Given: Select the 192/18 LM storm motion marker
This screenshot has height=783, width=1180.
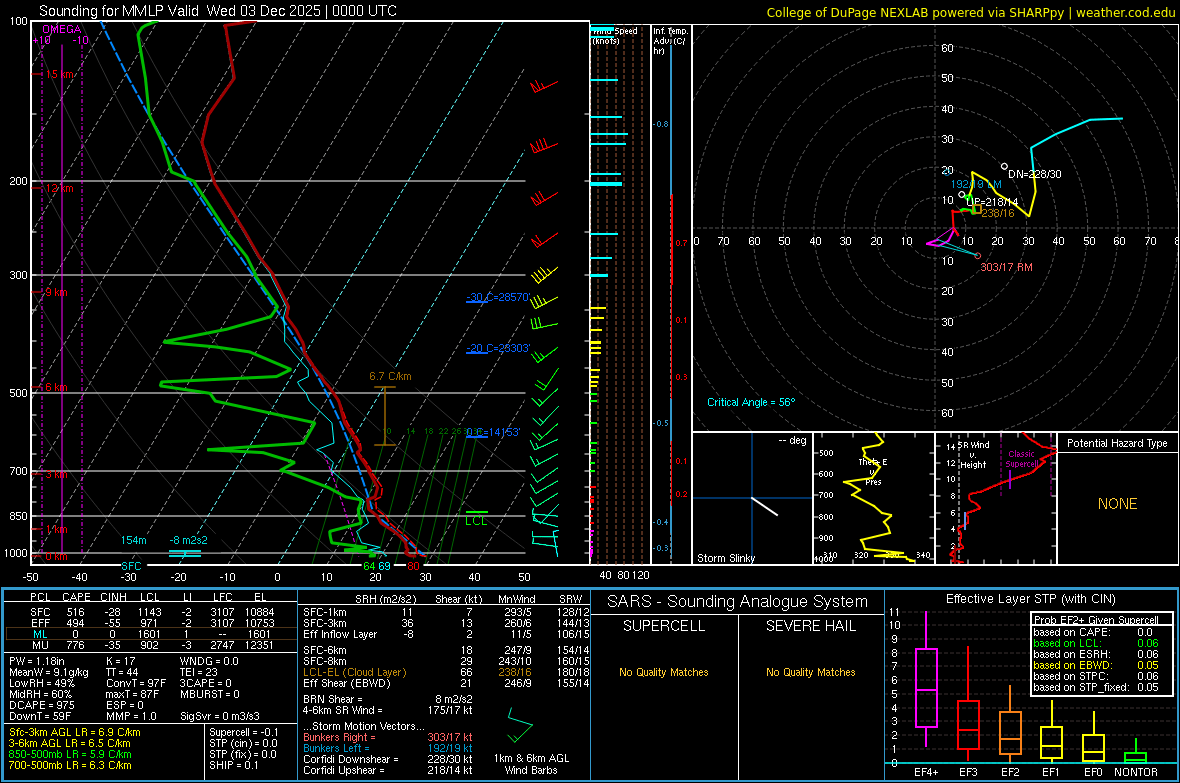Looking at the screenshot, I should point(976,184).
